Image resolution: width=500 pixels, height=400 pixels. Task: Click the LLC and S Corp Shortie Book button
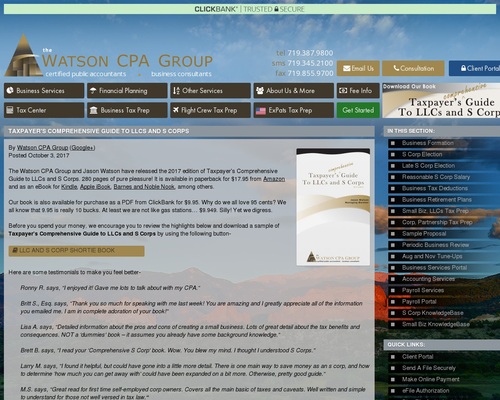click(76, 251)
